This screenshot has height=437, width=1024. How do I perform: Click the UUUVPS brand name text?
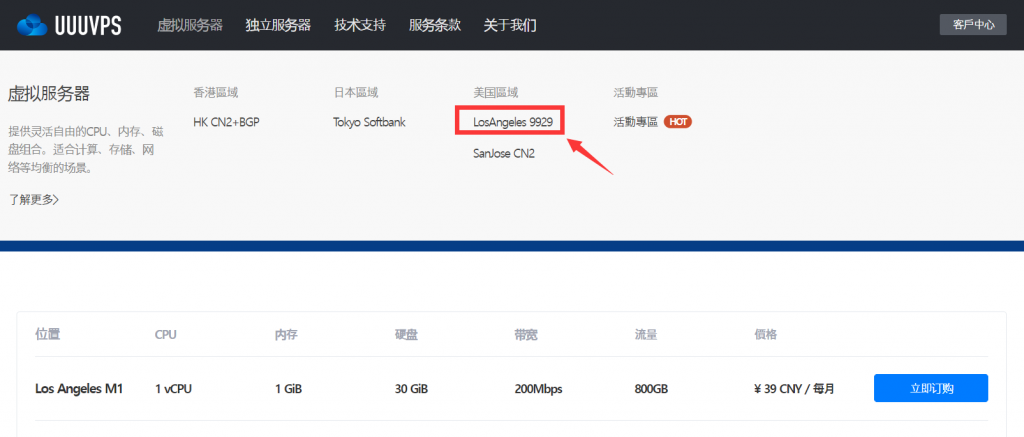(x=88, y=25)
